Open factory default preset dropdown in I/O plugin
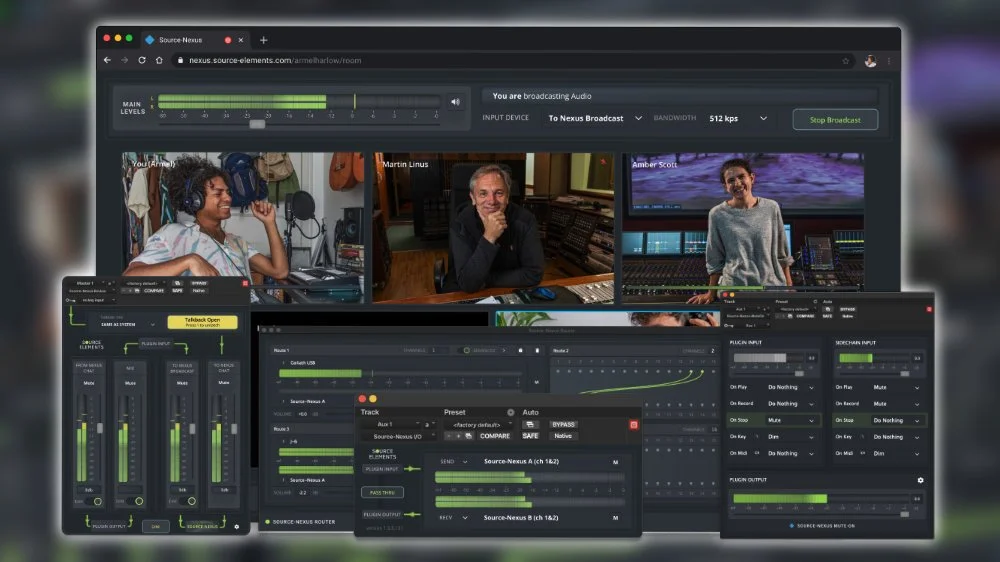The image size is (1000, 562). point(480,424)
